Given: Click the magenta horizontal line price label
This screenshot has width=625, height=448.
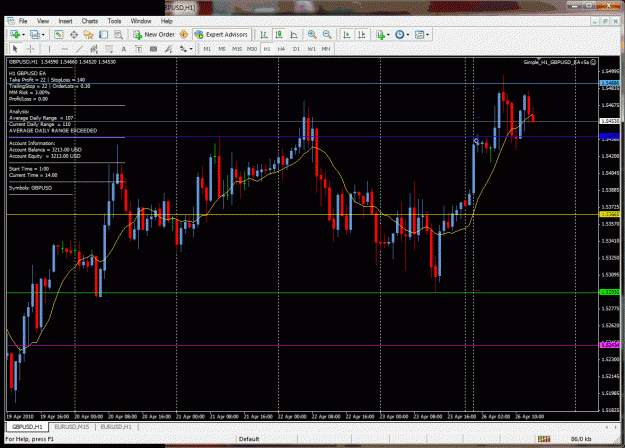Looking at the screenshot, I should tap(610, 345).
